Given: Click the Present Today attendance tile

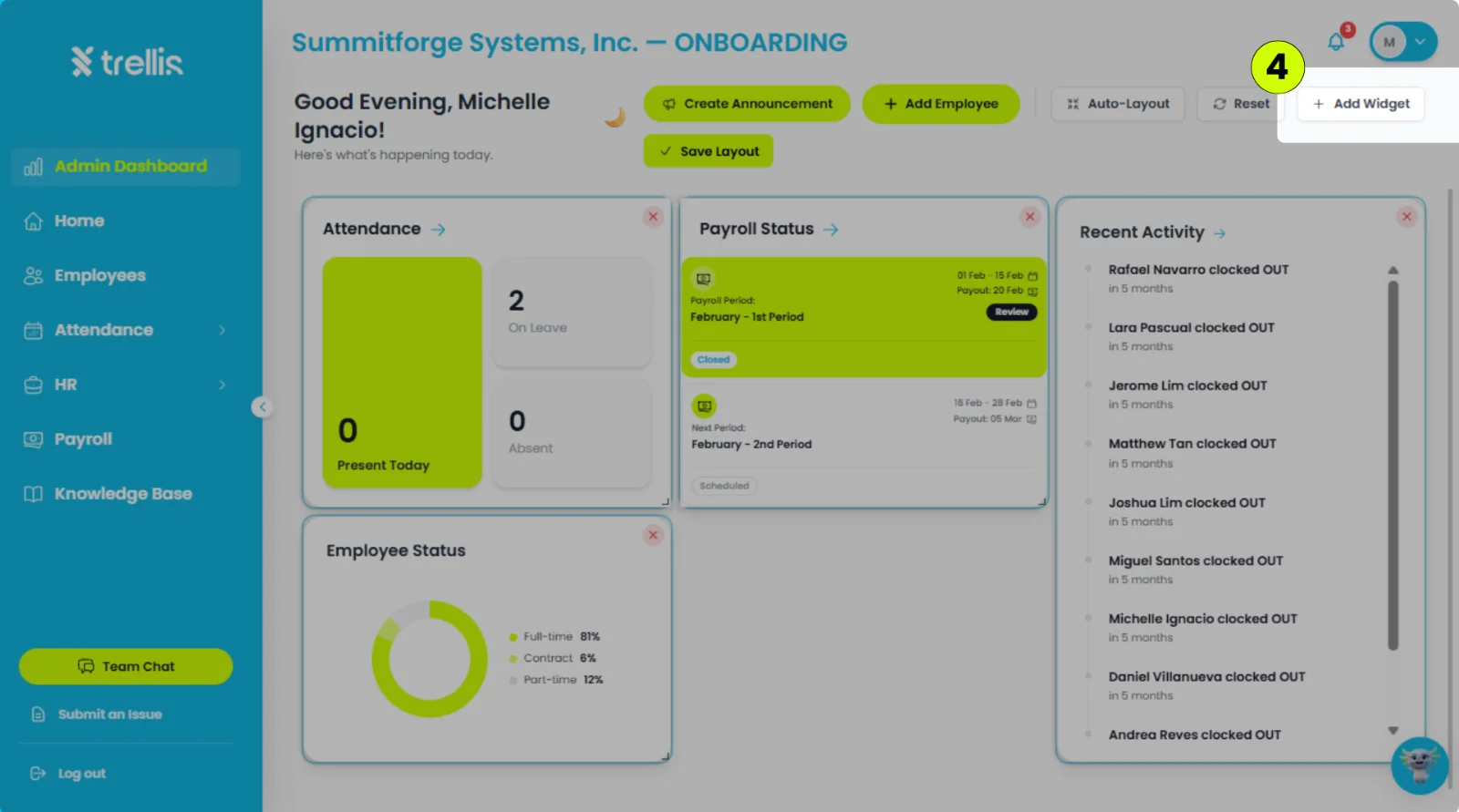Looking at the screenshot, I should tap(402, 372).
